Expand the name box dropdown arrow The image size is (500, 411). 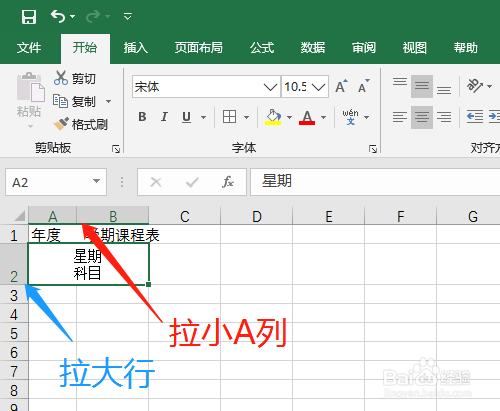[96, 181]
